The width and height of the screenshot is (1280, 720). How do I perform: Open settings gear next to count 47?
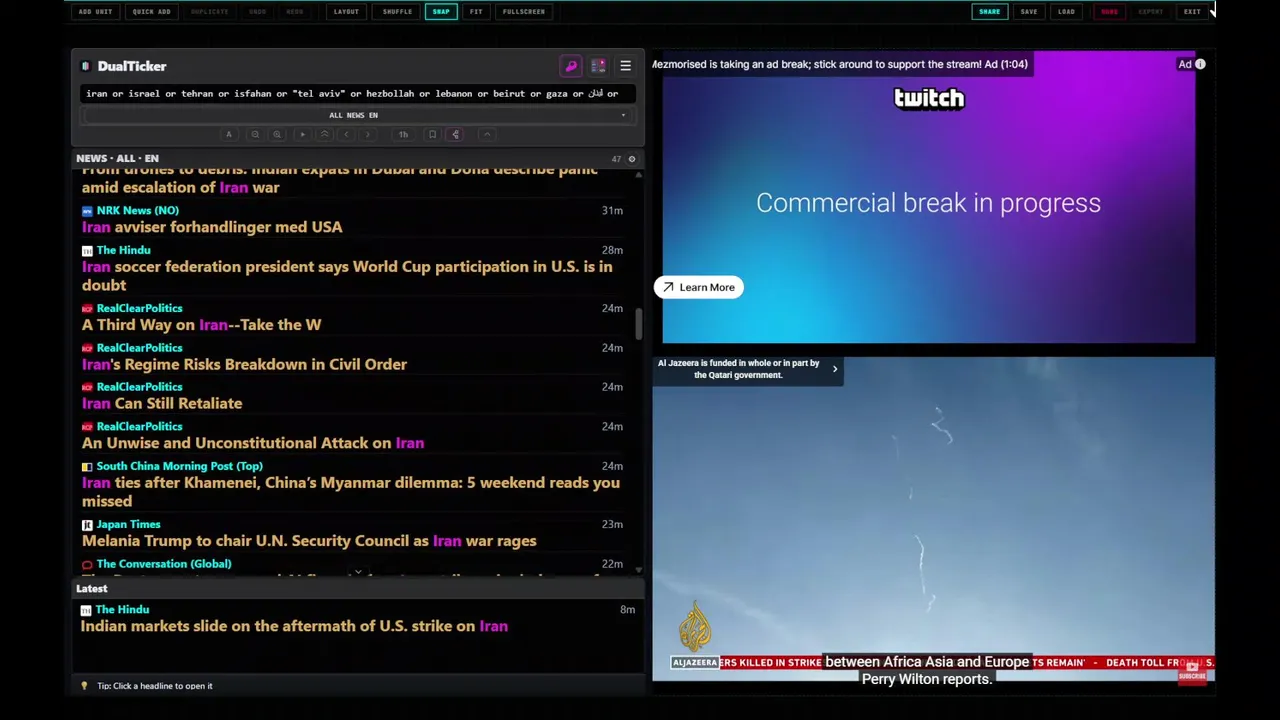(631, 159)
